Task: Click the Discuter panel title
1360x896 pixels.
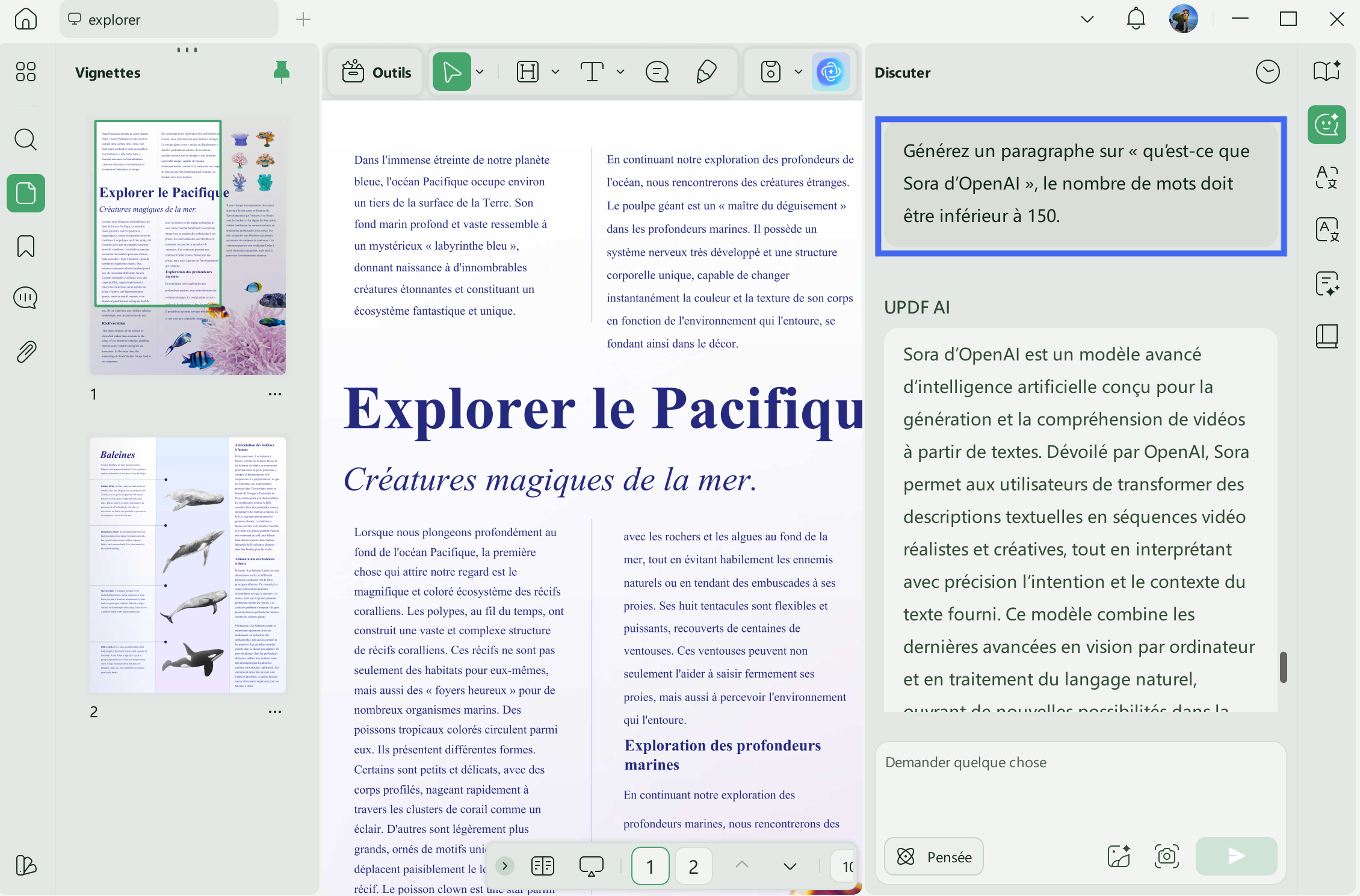Action: (903, 72)
